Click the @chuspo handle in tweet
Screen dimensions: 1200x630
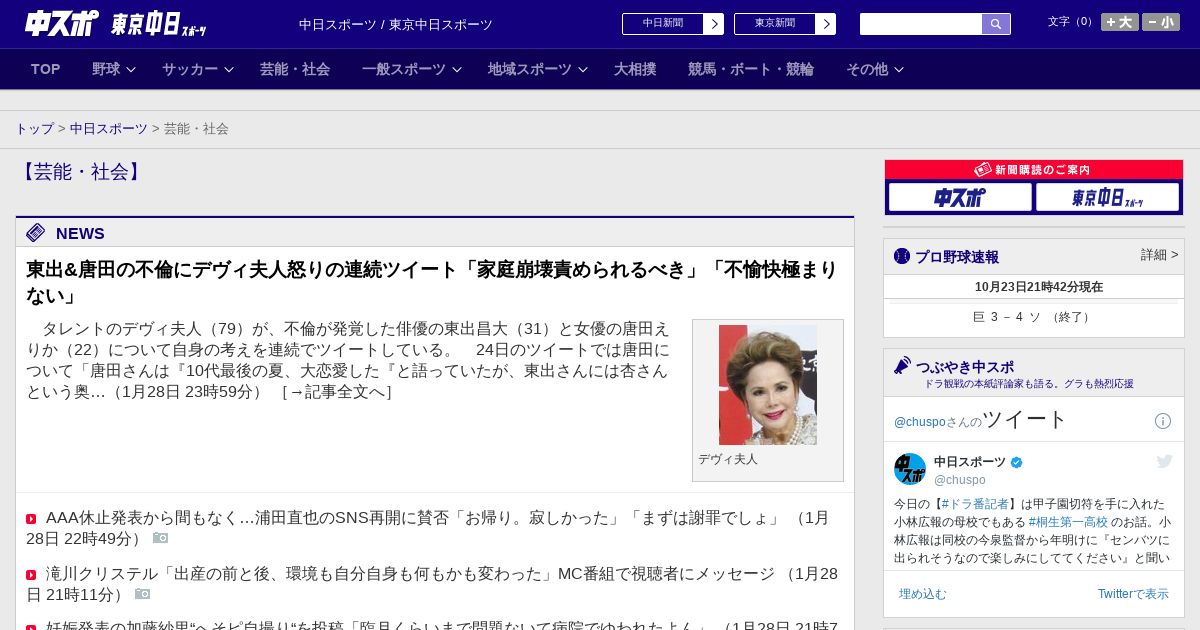(x=960, y=480)
